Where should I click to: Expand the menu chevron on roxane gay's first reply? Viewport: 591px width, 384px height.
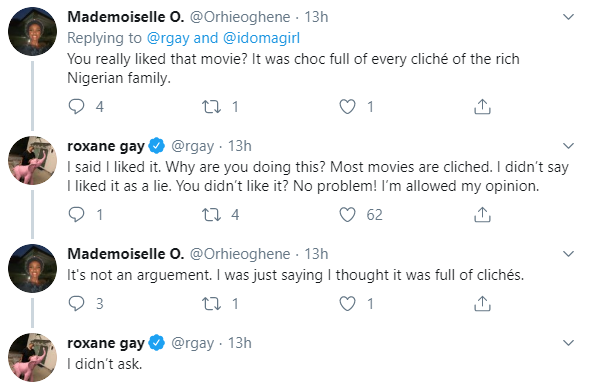coord(568,146)
